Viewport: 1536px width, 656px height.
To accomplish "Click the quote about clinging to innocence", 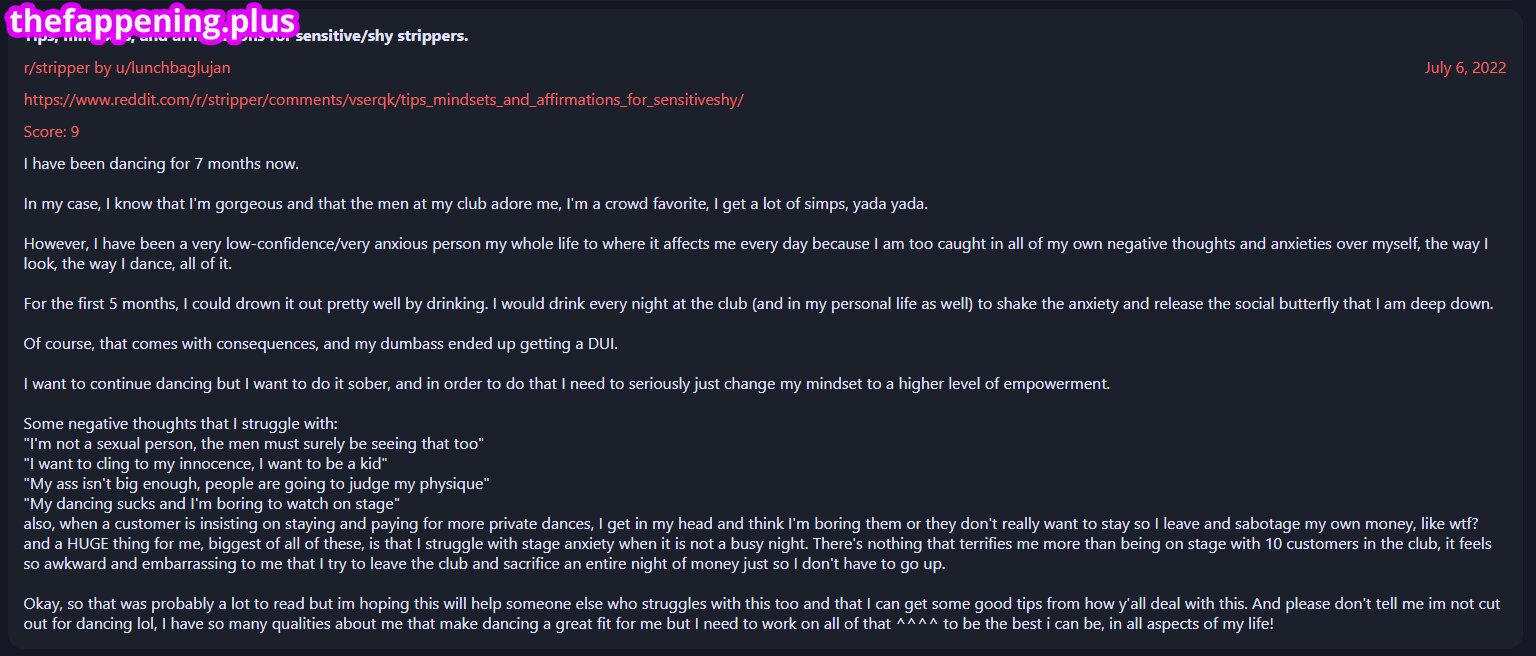I will 205,464.
